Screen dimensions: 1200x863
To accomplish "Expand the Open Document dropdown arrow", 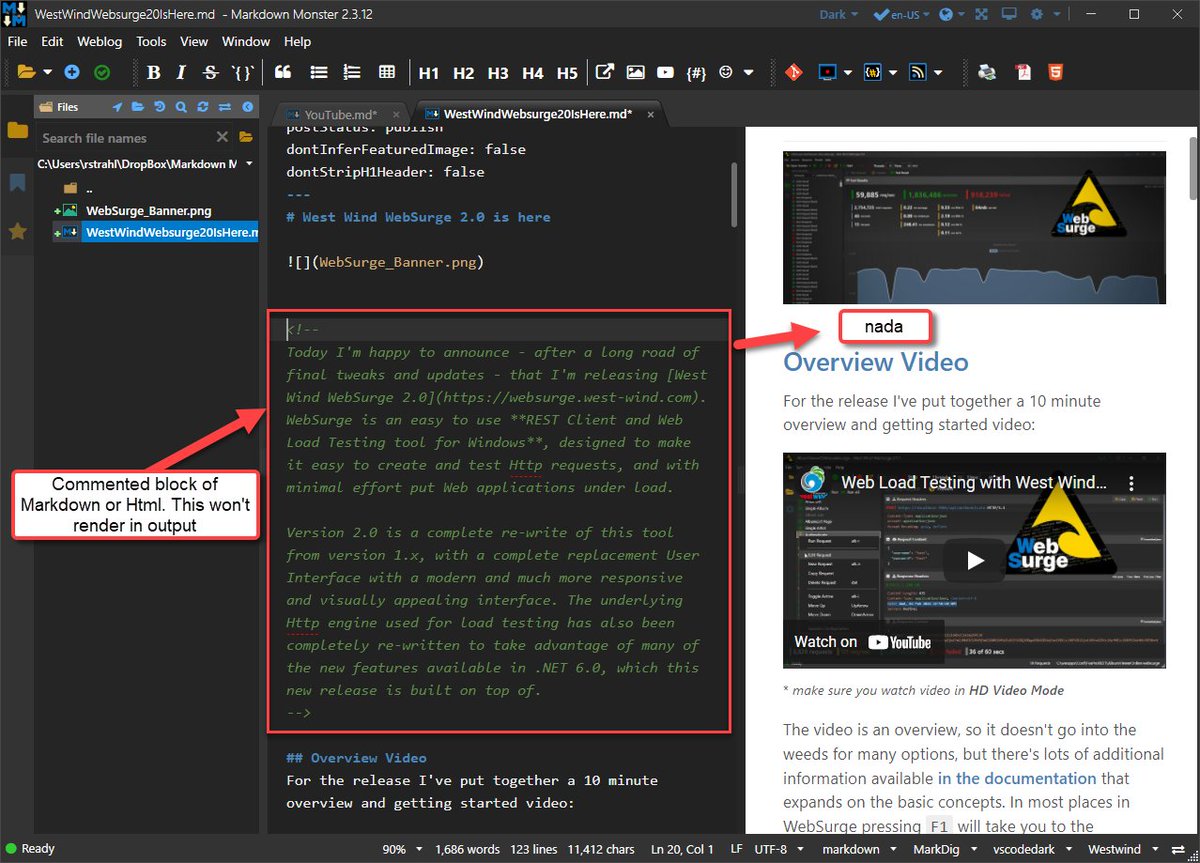I will (x=45, y=73).
